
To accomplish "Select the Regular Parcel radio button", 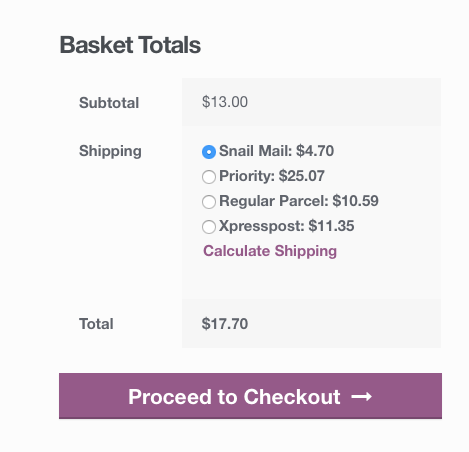I will pyautogui.click(x=209, y=202).
